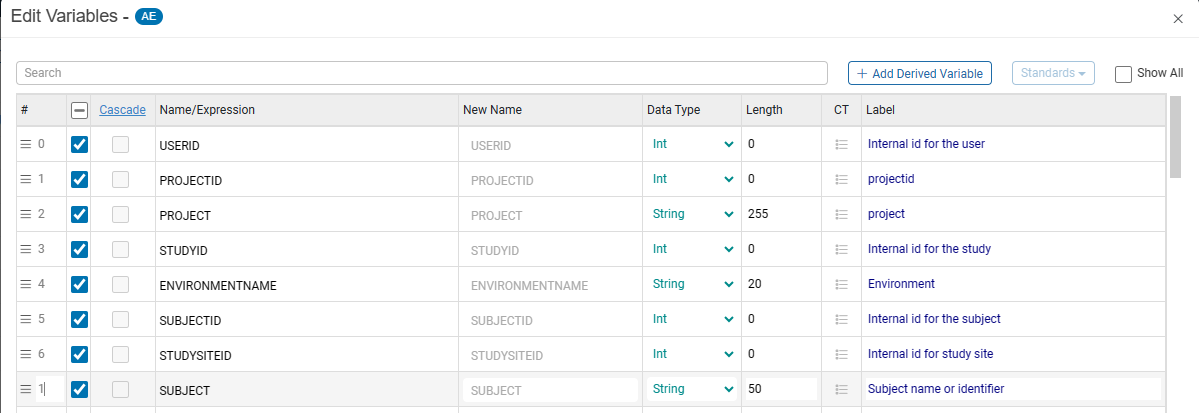Open the CT list icon for SUBJECT

842,389
